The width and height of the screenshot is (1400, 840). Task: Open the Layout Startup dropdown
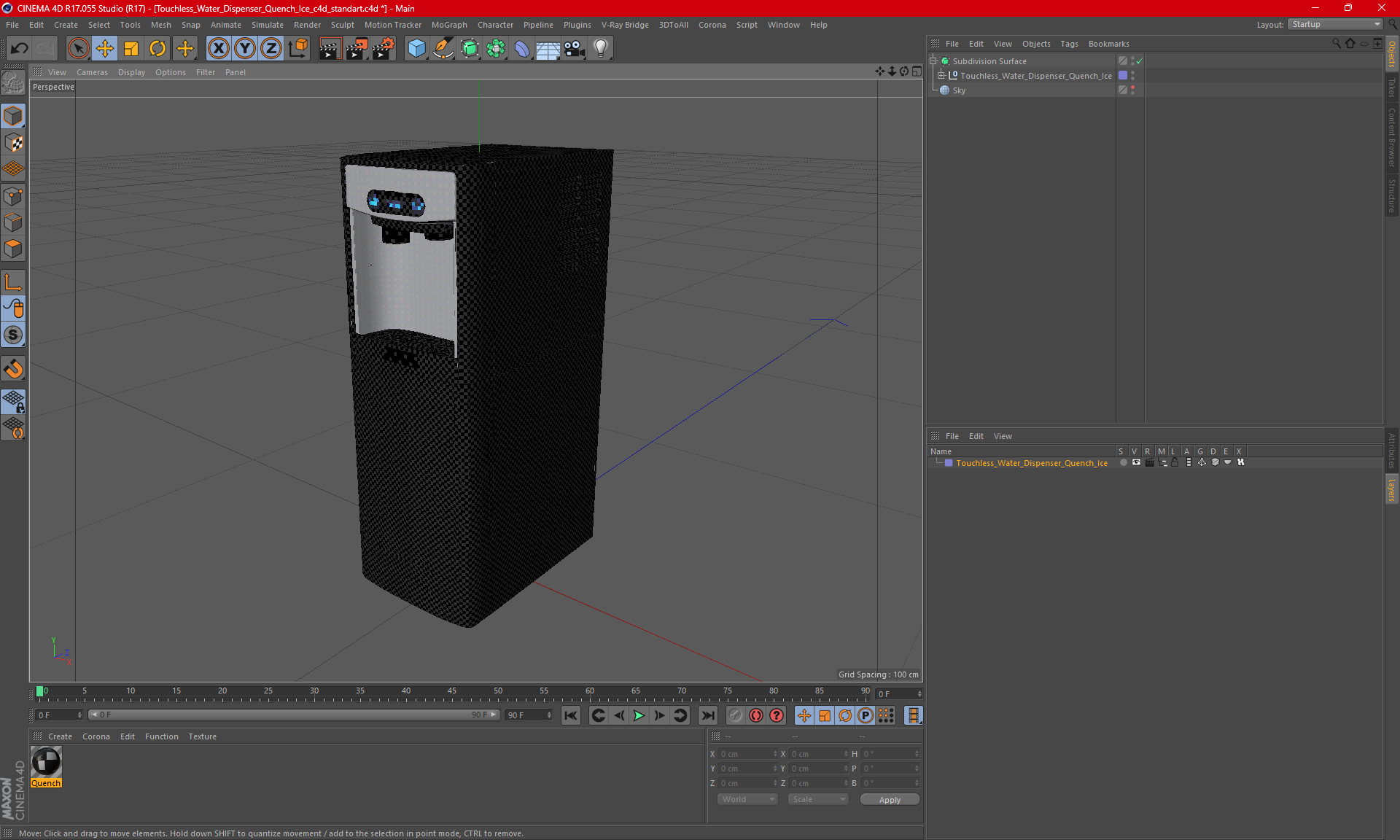[x=1335, y=24]
